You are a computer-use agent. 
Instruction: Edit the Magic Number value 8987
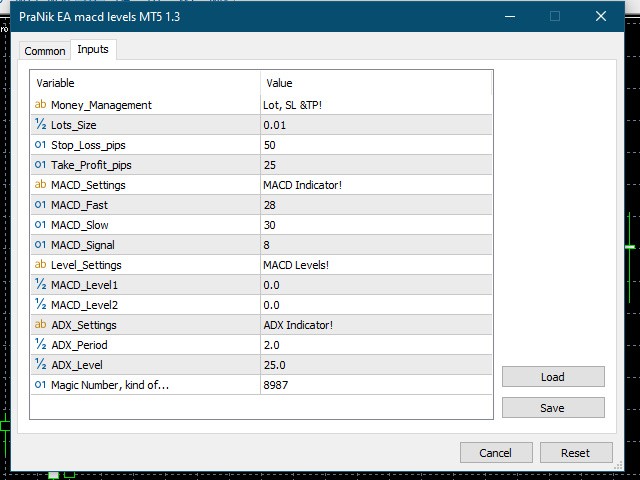(375, 385)
